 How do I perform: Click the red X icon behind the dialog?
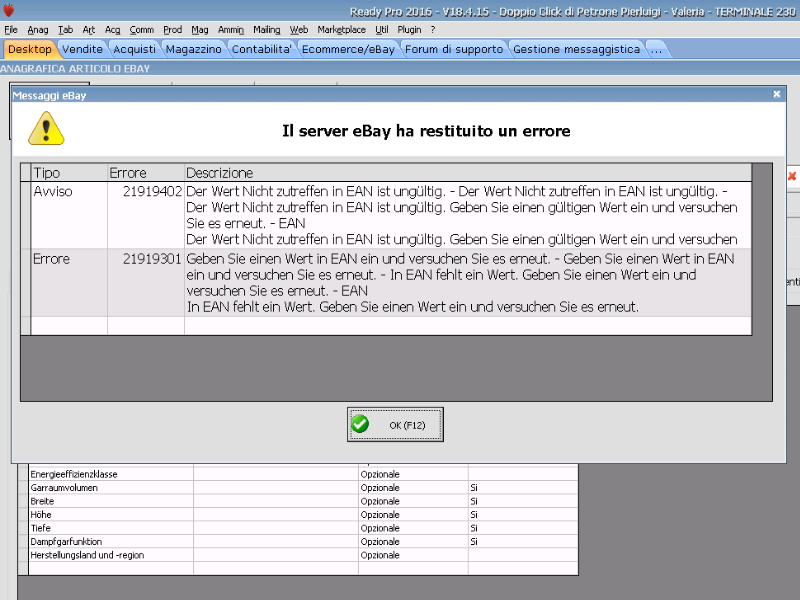coord(792,176)
